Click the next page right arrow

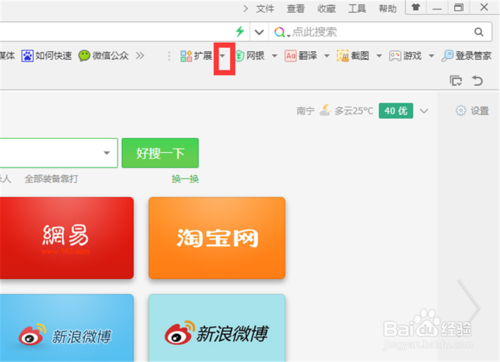tap(469, 307)
